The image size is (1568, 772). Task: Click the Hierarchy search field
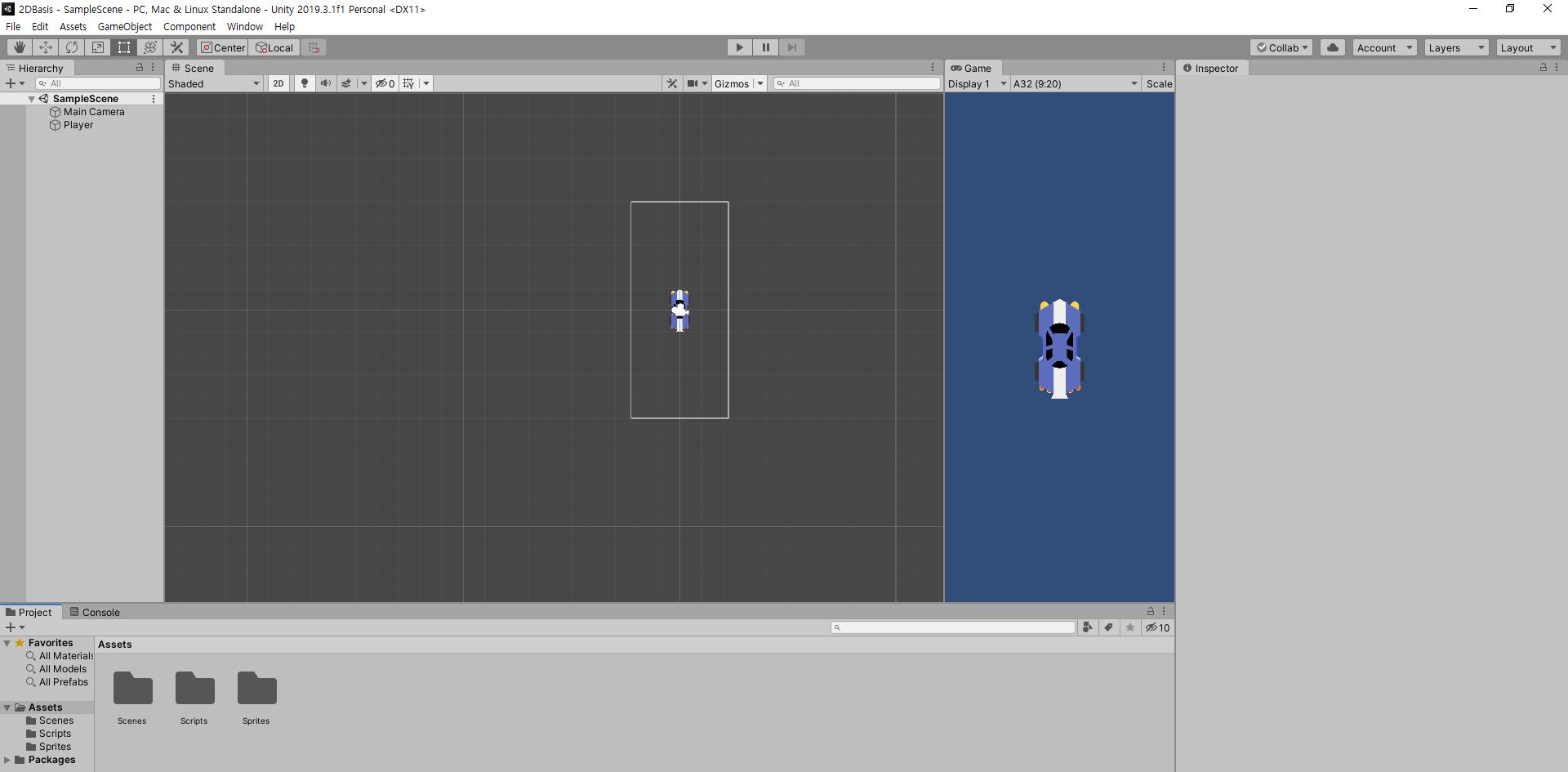point(97,83)
